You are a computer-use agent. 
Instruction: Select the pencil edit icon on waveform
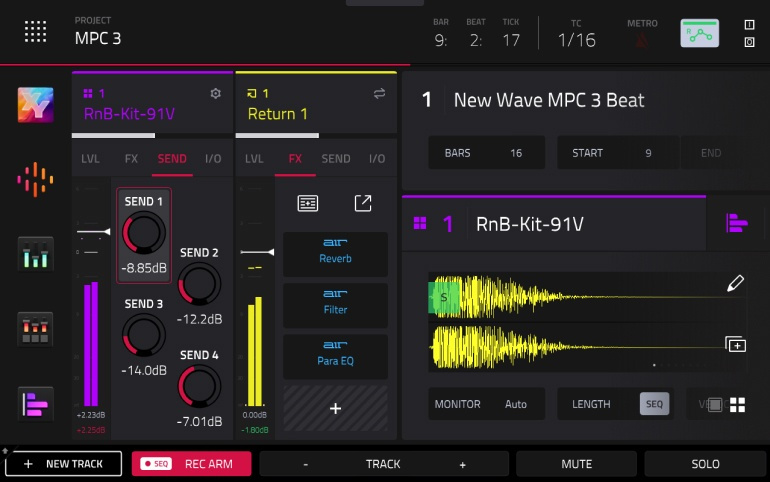point(735,283)
